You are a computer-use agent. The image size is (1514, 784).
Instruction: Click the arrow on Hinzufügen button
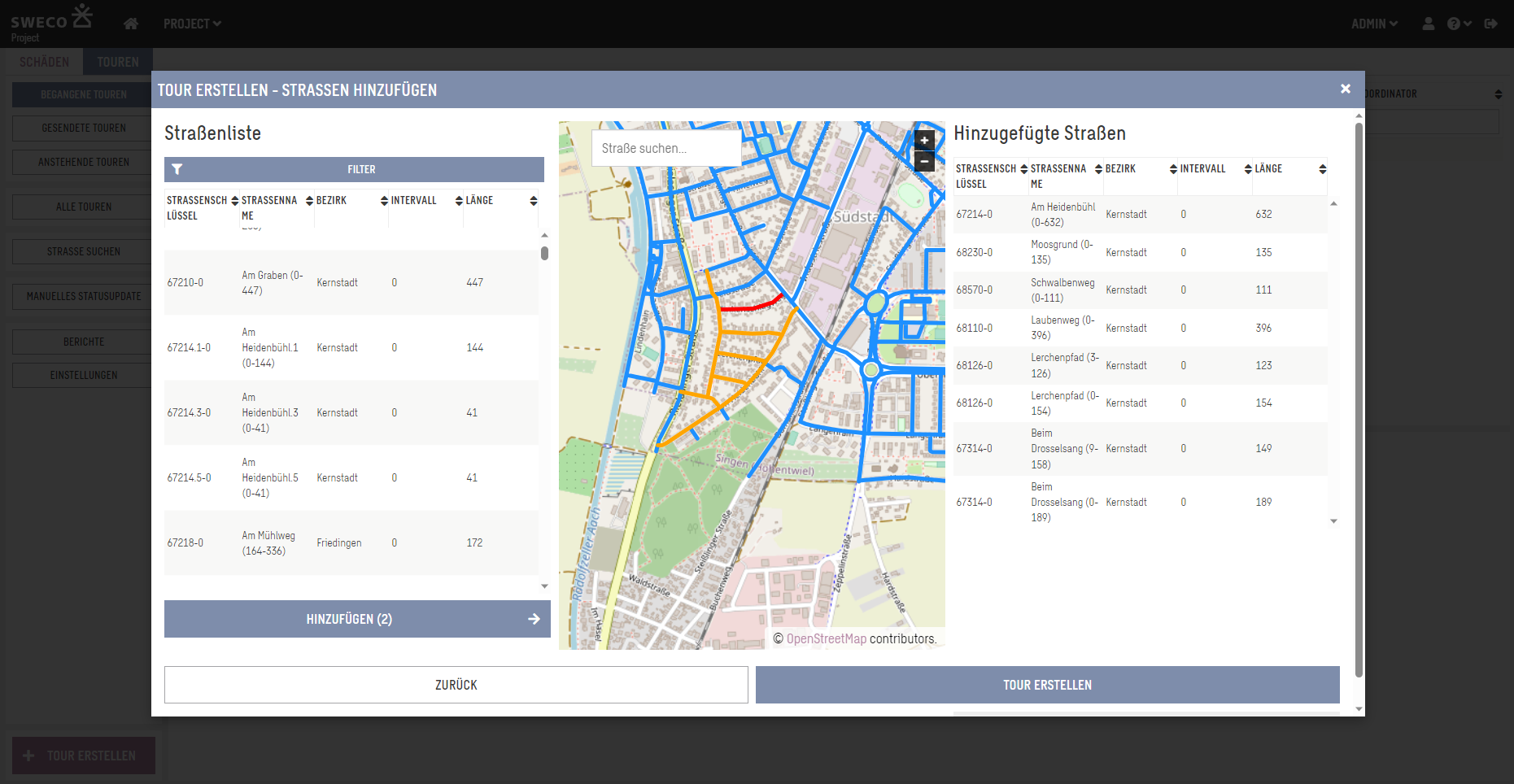[534, 619]
